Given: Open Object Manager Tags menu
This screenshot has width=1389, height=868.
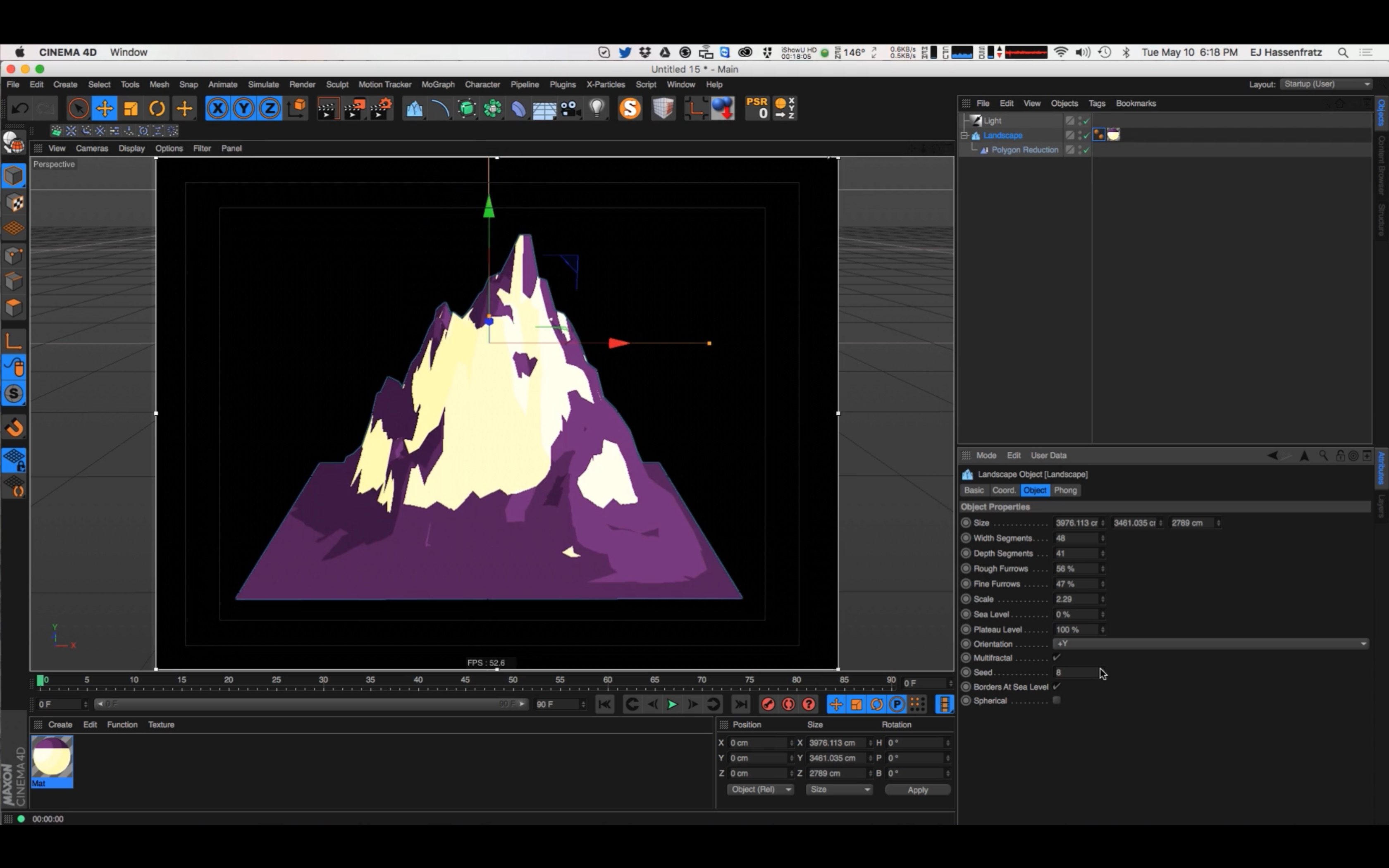Looking at the screenshot, I should 1097,103.
